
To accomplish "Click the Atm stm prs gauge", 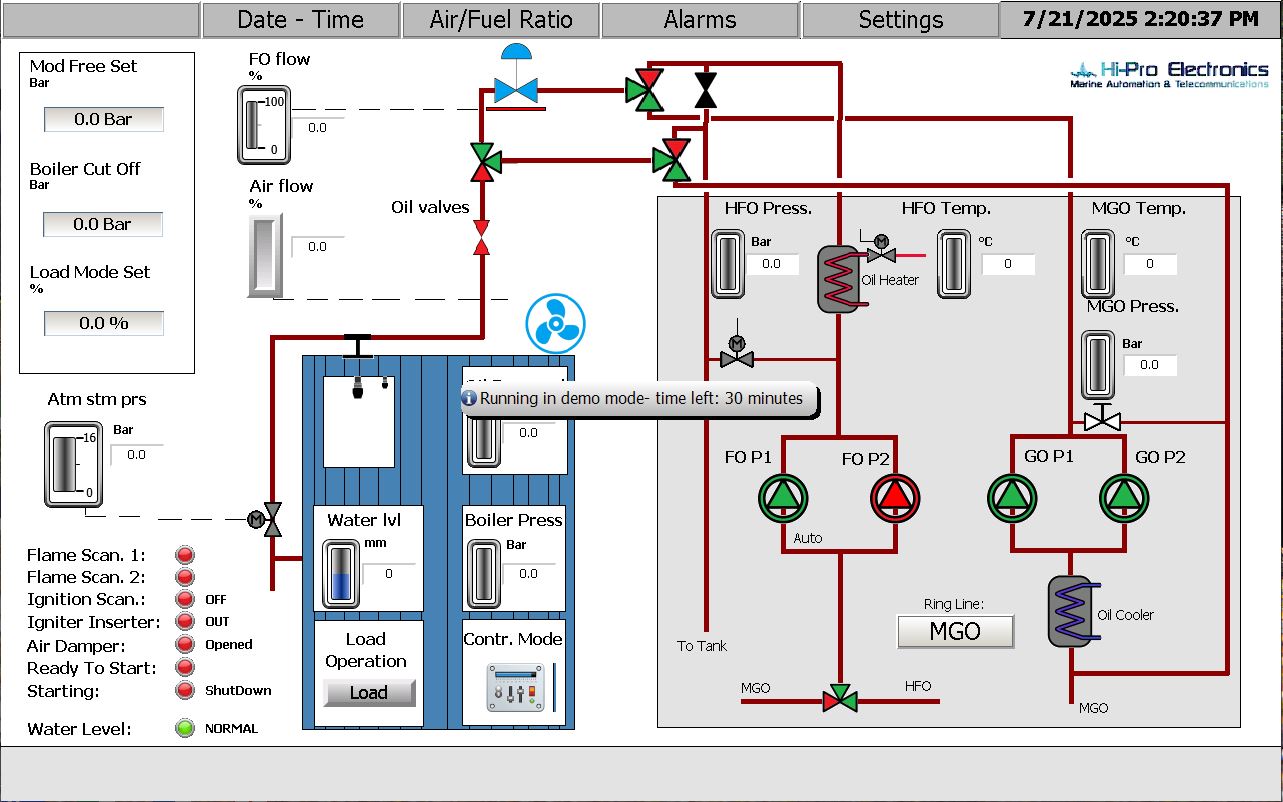I will click(73, 464).
